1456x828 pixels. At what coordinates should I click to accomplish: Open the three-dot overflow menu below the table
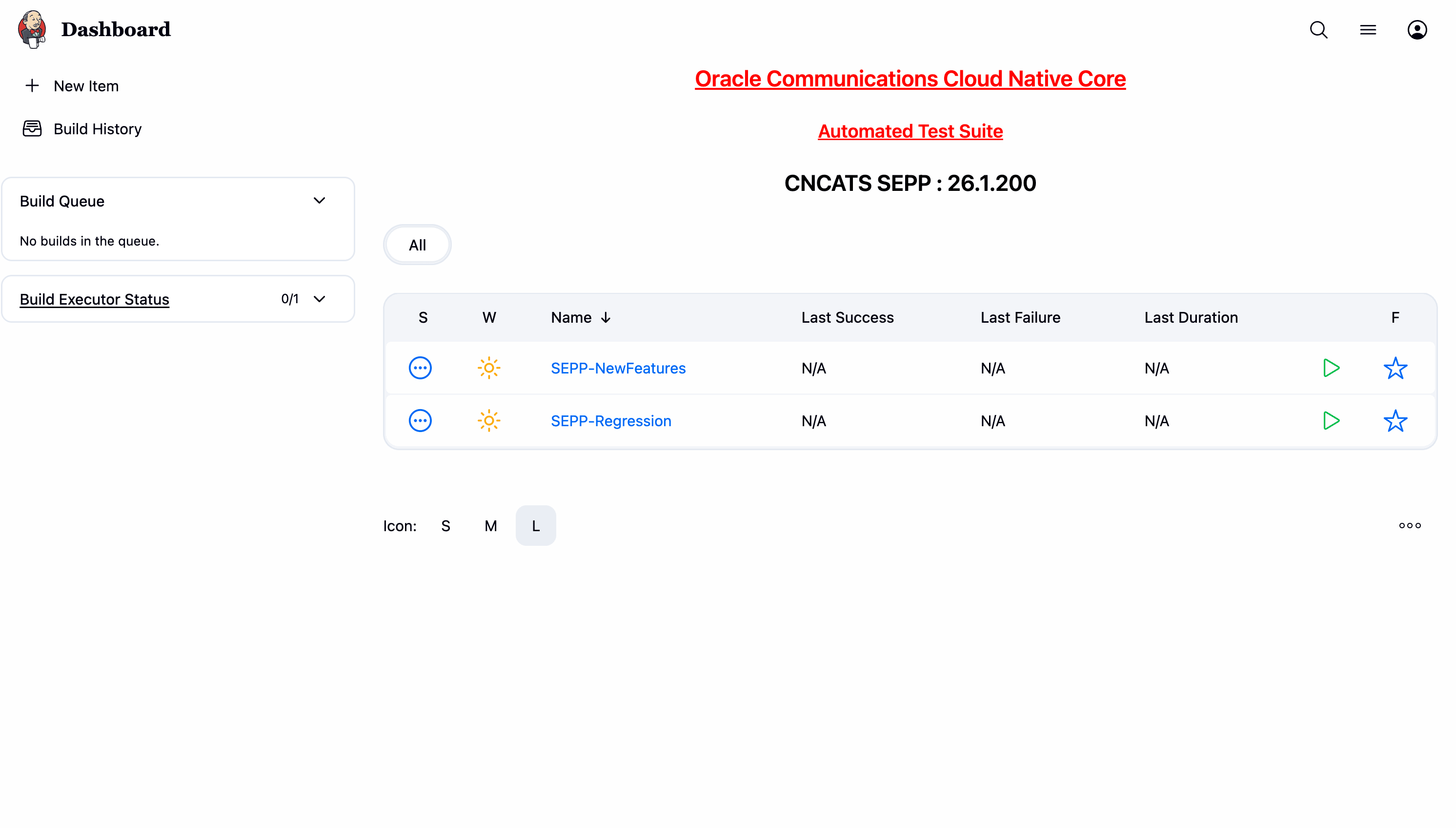click(1410, 525)
